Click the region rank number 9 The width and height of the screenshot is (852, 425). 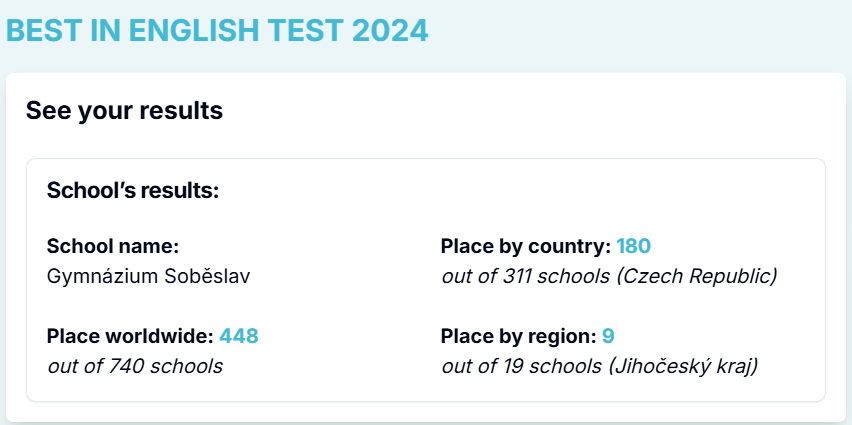608,336
